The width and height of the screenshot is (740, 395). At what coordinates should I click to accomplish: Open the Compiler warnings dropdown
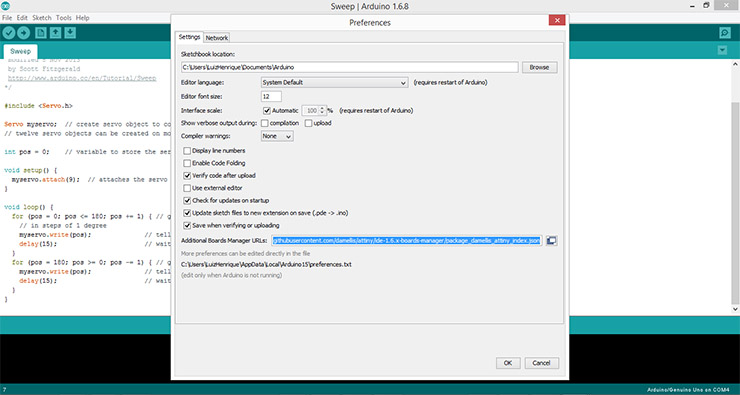[277, 136]
